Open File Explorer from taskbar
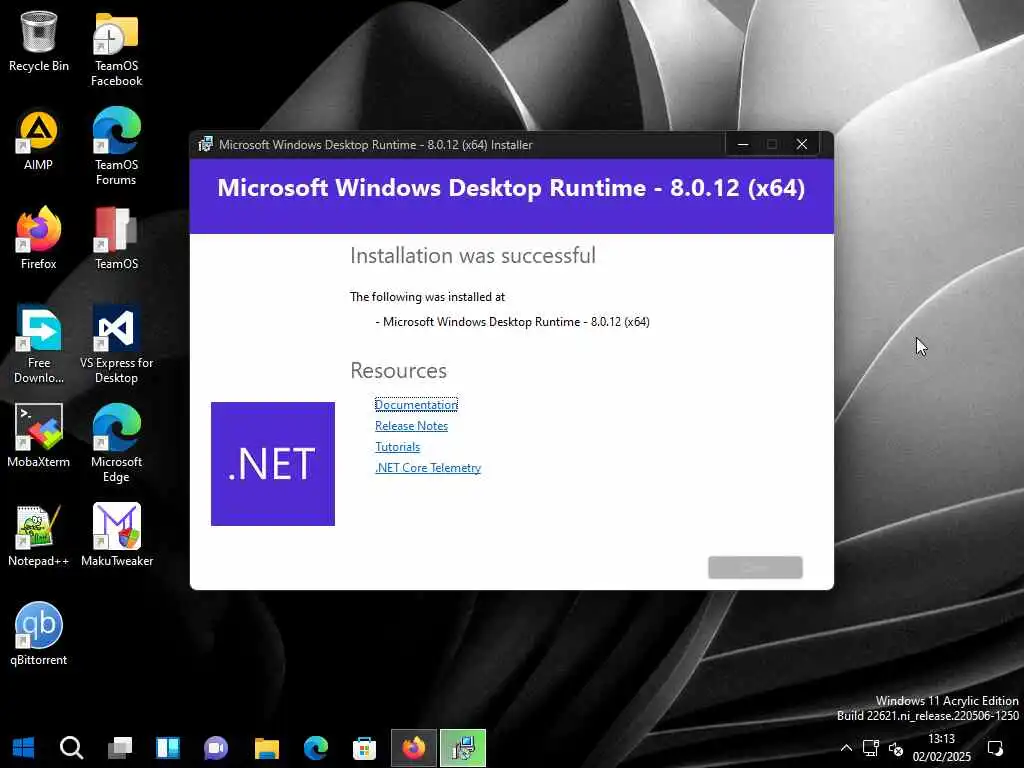This screenshot has height=768, width=1024. click(x=266, y=748)
